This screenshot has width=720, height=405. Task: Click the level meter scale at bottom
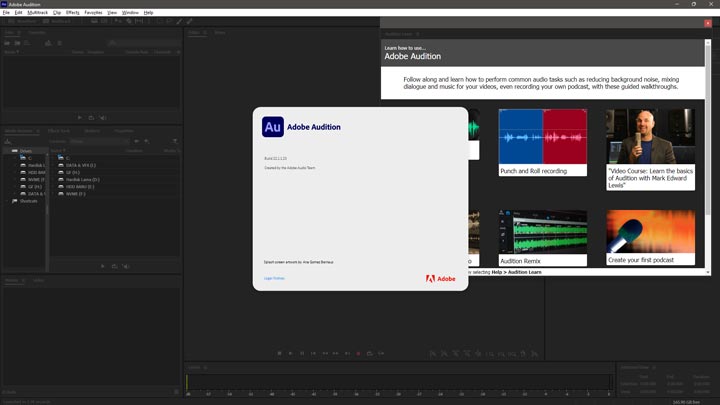click(399, 394)
